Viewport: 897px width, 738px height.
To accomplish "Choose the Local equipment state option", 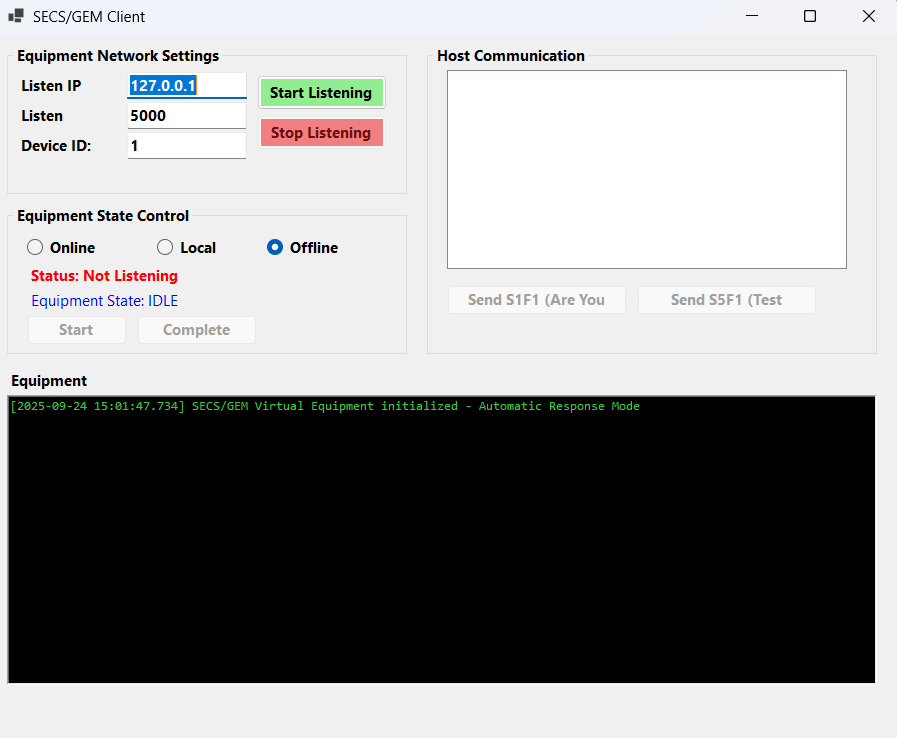I will click(166, 248).
